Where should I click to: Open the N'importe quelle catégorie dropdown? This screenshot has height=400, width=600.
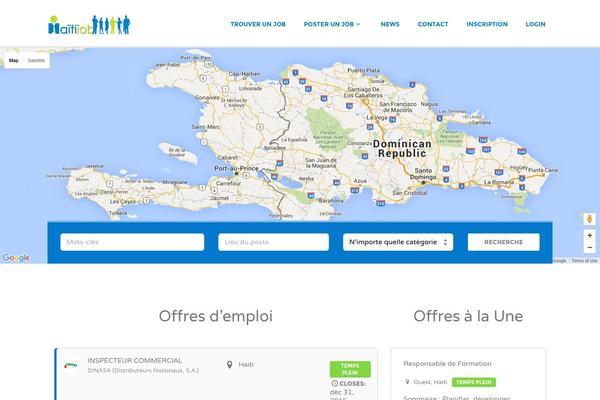[398, 242]
